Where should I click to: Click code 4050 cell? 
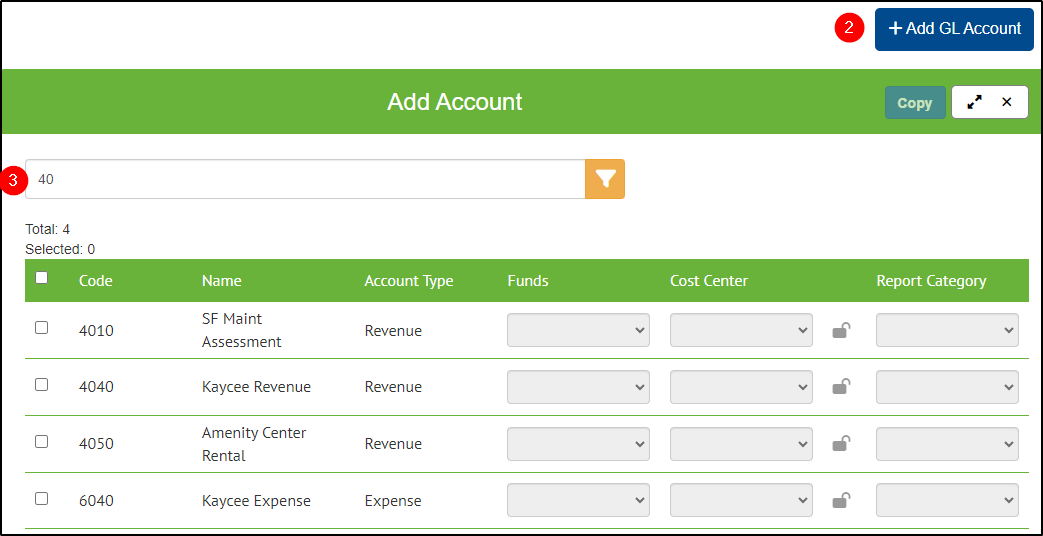[x=96, y=444]
